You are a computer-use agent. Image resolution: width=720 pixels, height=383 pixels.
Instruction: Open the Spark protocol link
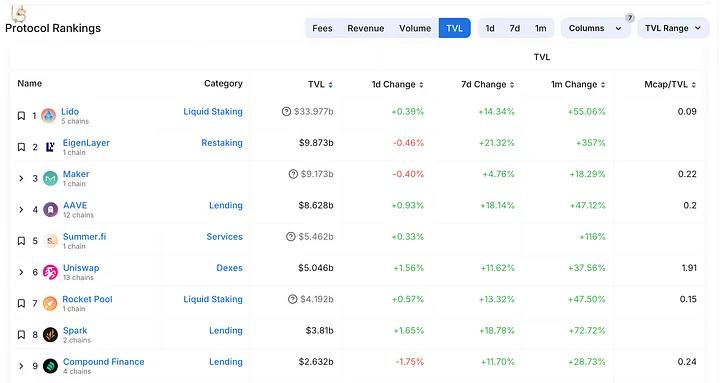75,330
